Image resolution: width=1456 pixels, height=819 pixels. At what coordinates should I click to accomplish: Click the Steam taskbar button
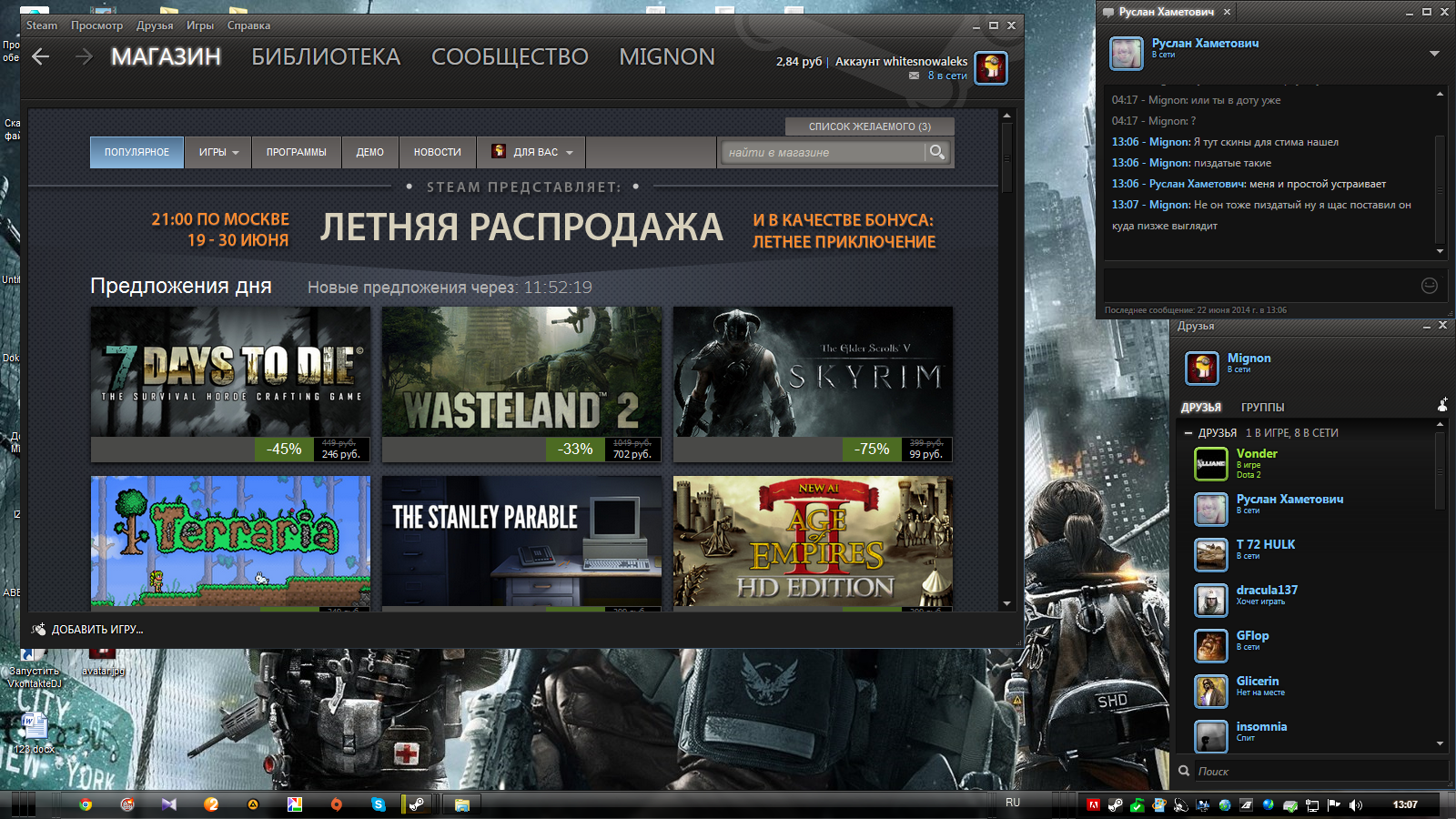(x=417, y=804)
